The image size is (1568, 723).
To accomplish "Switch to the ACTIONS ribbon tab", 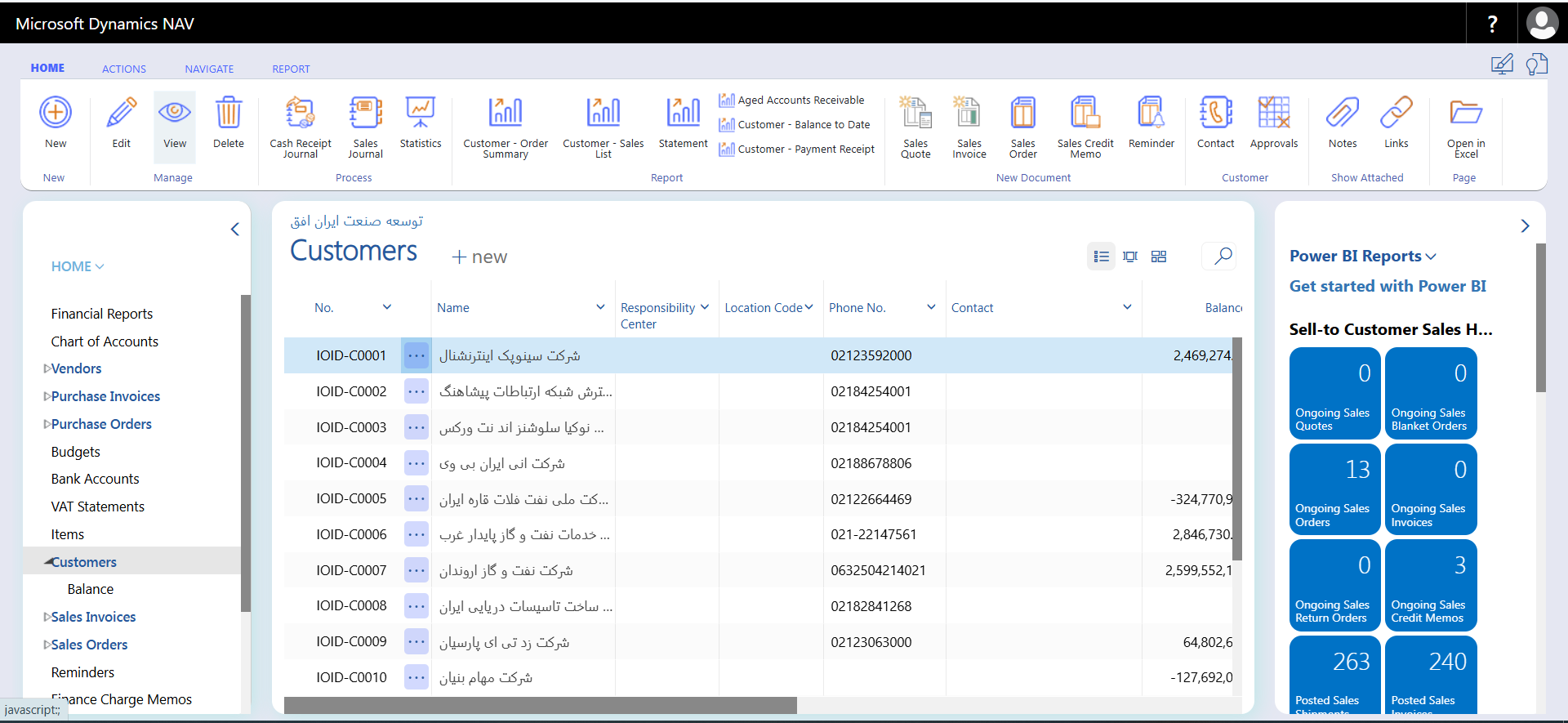I will [124, 69].
